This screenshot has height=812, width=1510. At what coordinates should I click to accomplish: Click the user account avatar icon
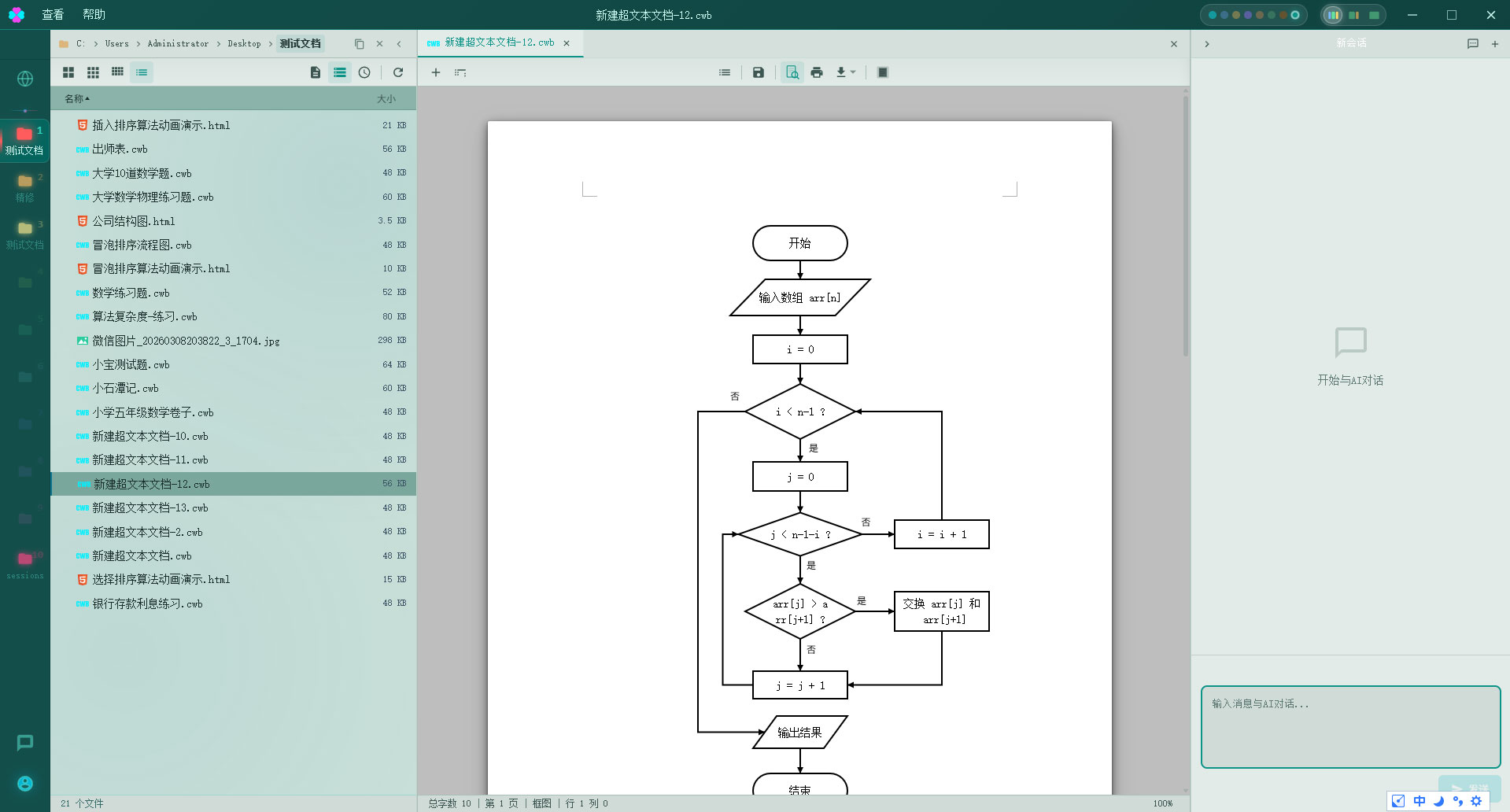pyautogui.click(x=25, y=783)
